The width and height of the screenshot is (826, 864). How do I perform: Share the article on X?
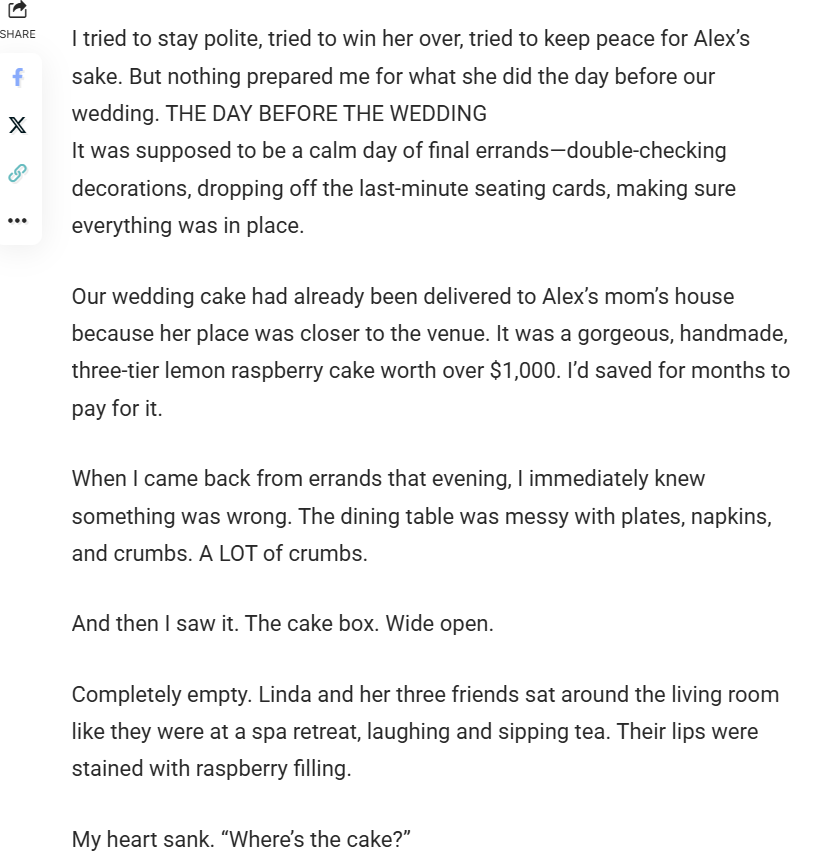(x=17, y=125)
